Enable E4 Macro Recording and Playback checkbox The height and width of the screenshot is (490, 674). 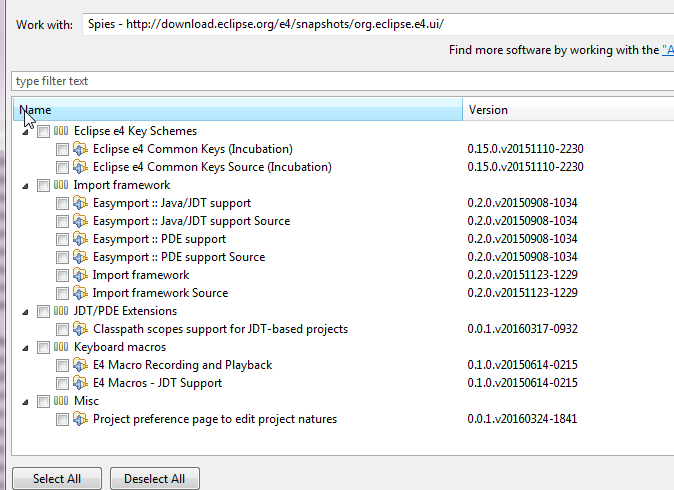[62, 365]
